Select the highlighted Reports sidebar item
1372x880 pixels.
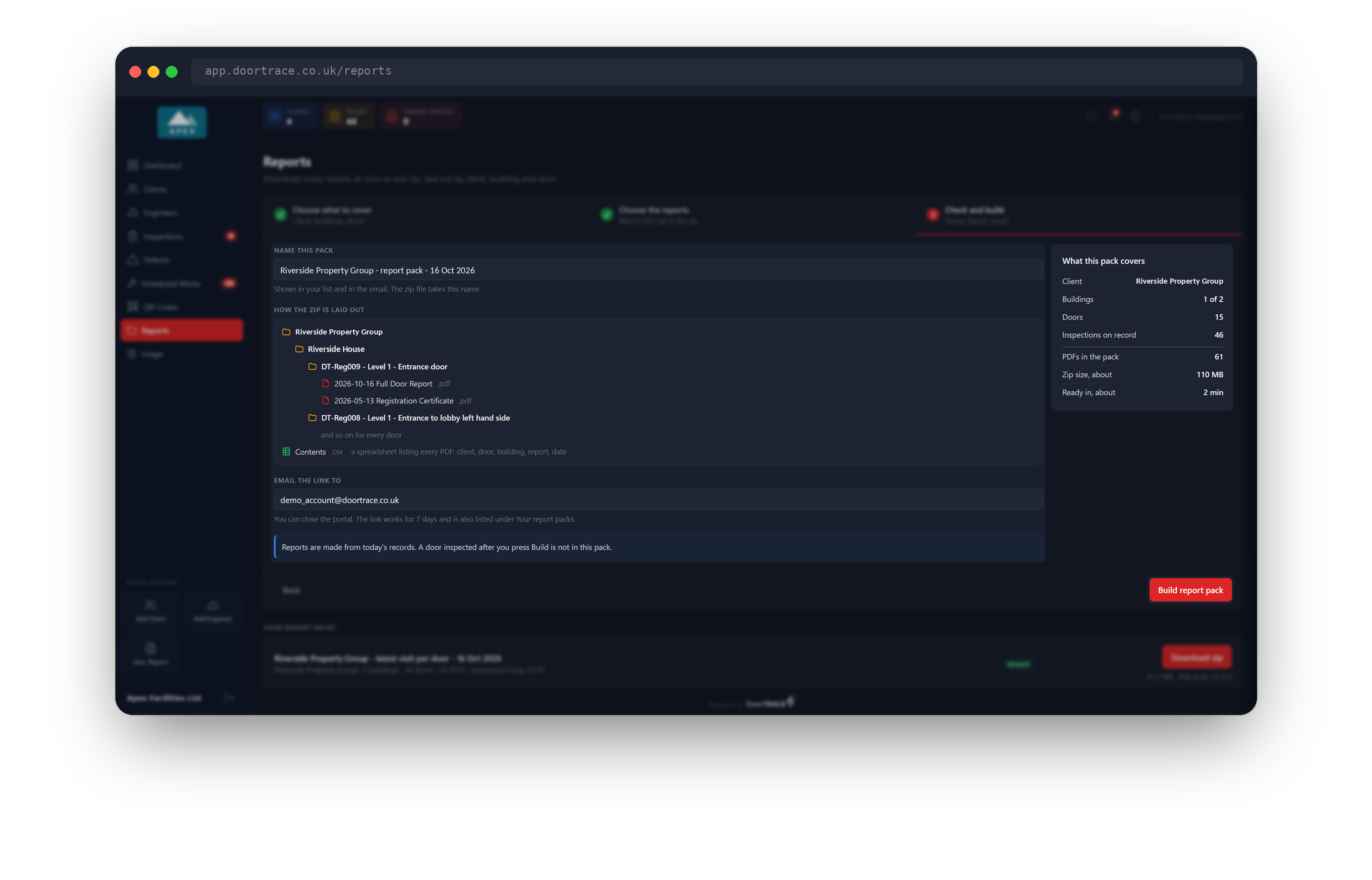tap(182, 330)
